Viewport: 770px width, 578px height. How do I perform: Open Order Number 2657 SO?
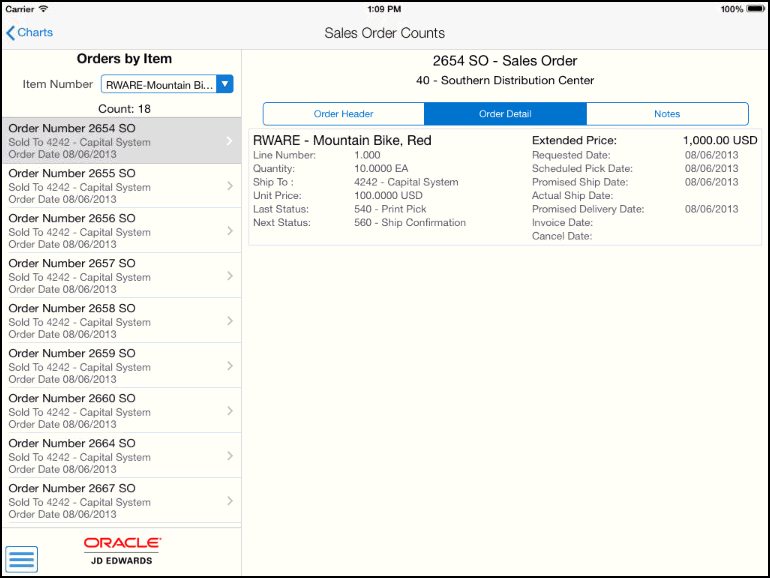[121, 276]
